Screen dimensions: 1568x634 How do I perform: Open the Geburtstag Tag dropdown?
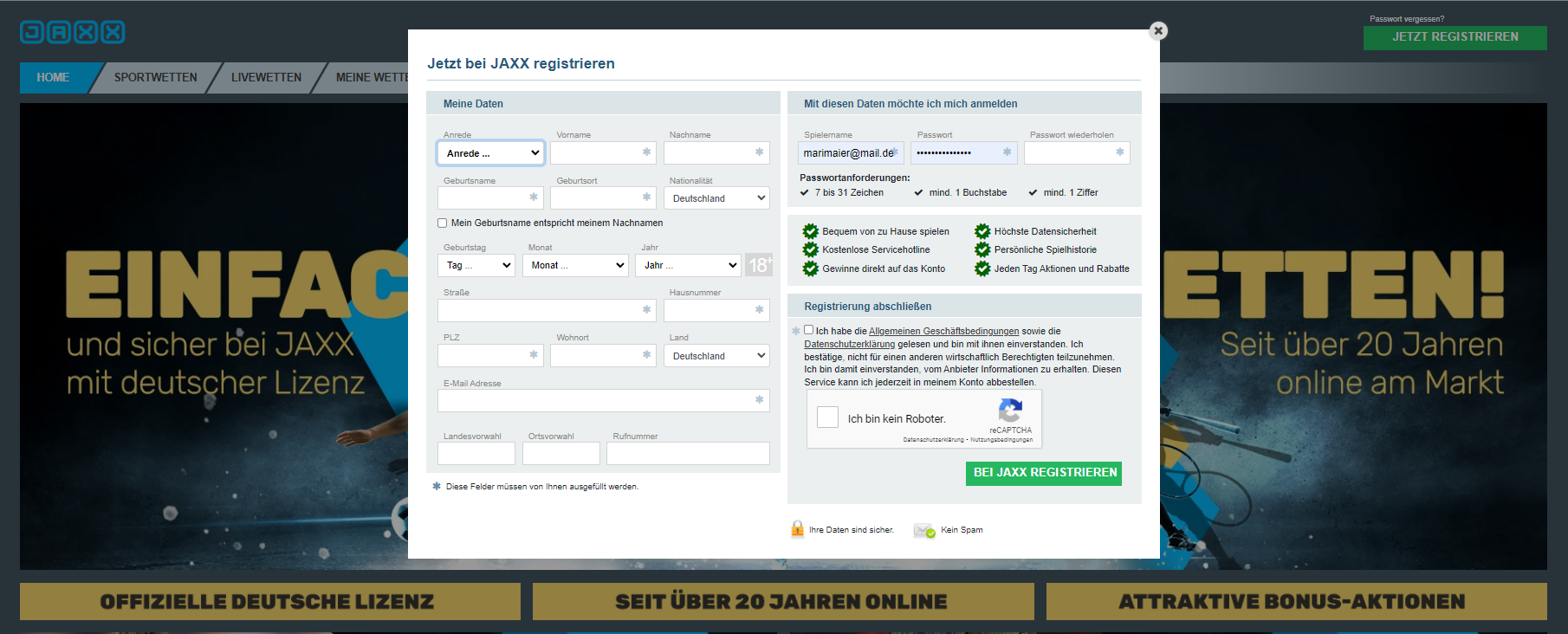(x=477, y=265)
